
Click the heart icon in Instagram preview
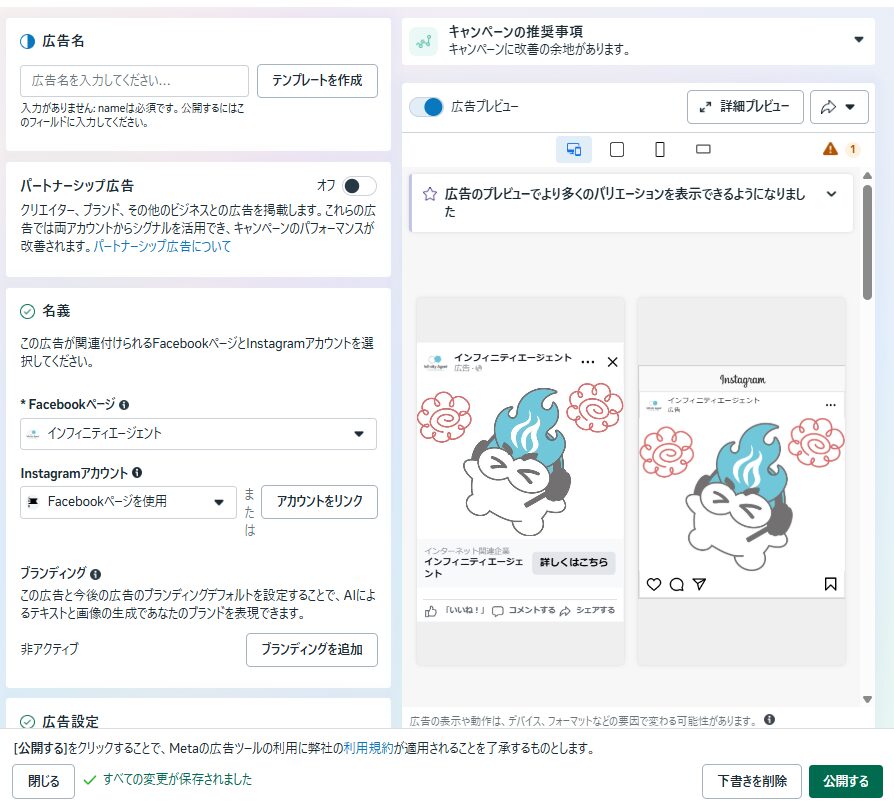click(x=653, y=584)
